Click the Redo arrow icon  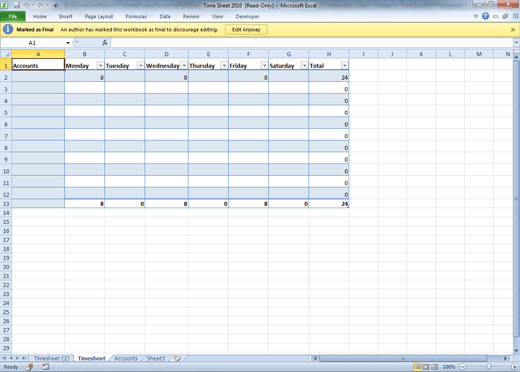[40, 5]
